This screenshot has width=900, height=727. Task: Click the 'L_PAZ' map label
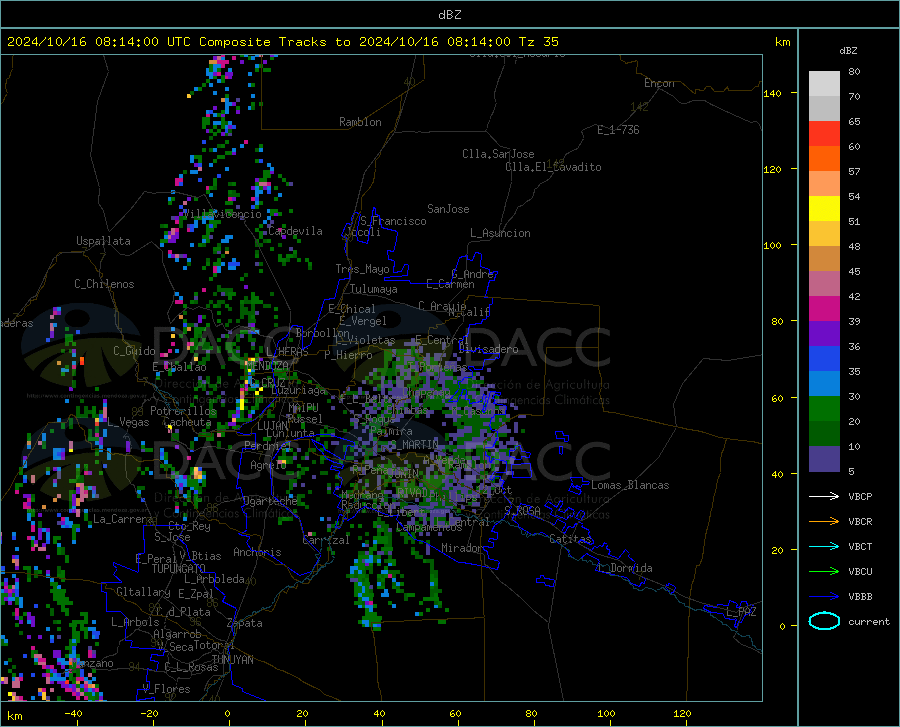[x=741, y=612]
